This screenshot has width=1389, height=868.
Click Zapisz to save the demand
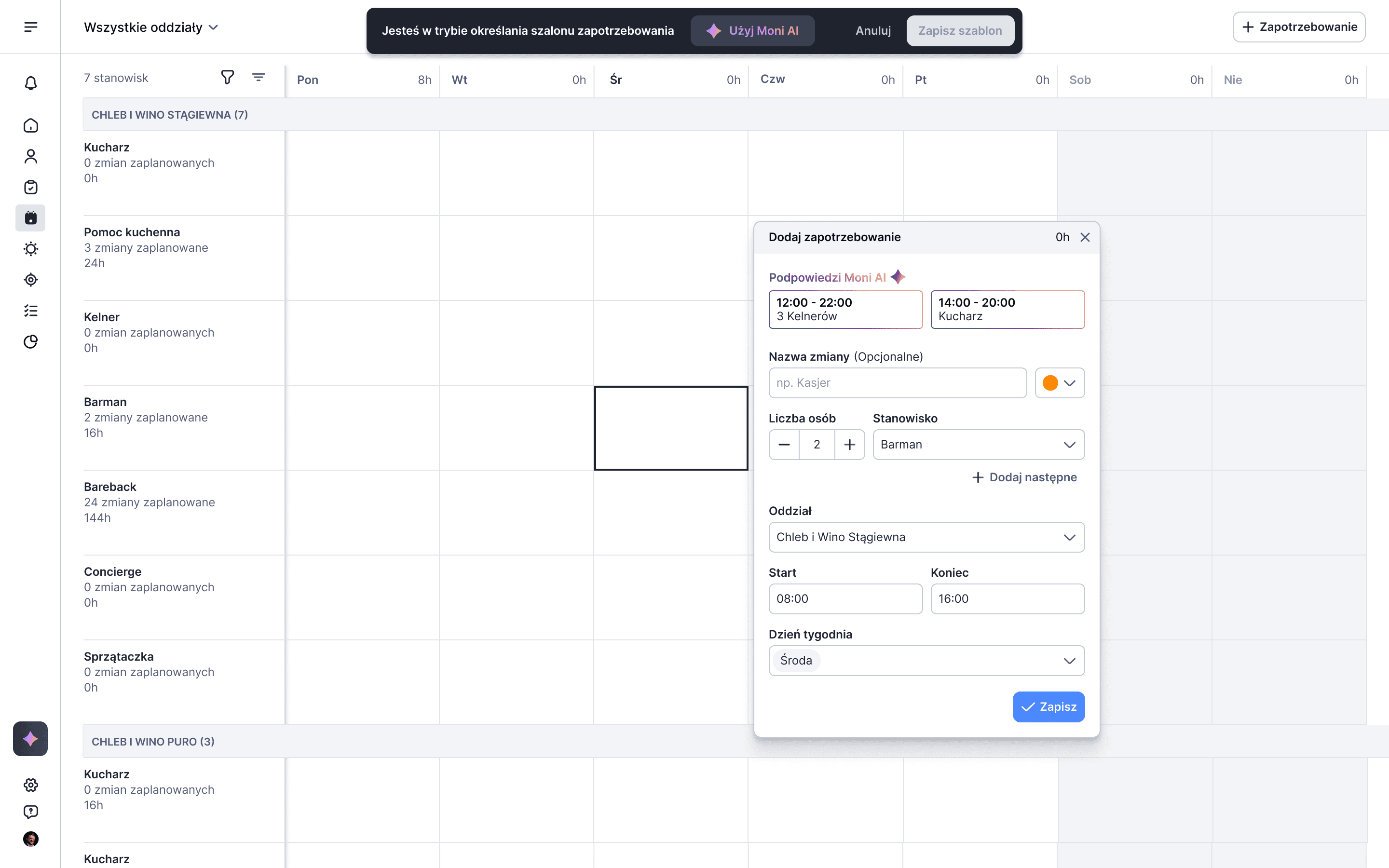1048,706
